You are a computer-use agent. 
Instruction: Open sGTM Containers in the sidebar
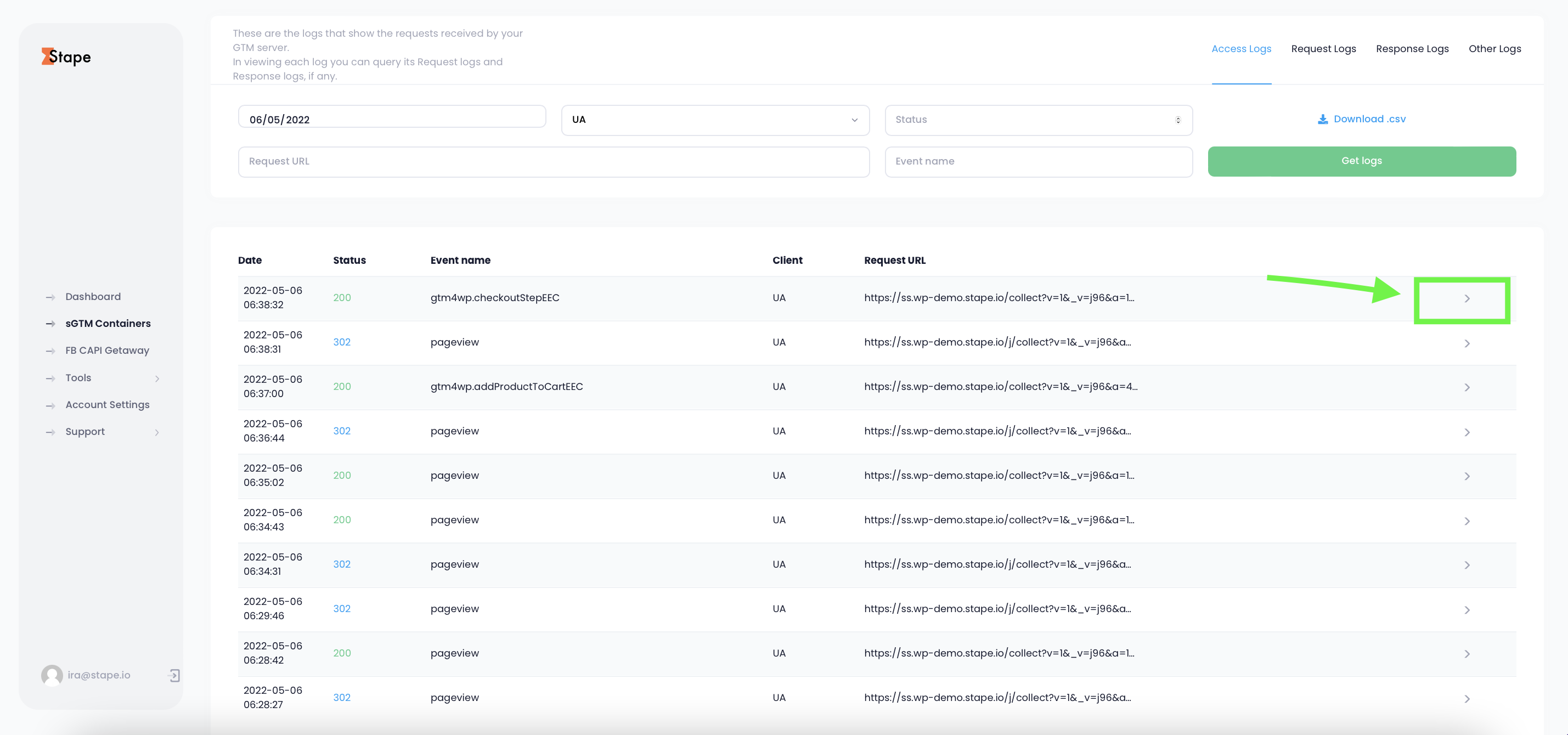tap(108, 323)
